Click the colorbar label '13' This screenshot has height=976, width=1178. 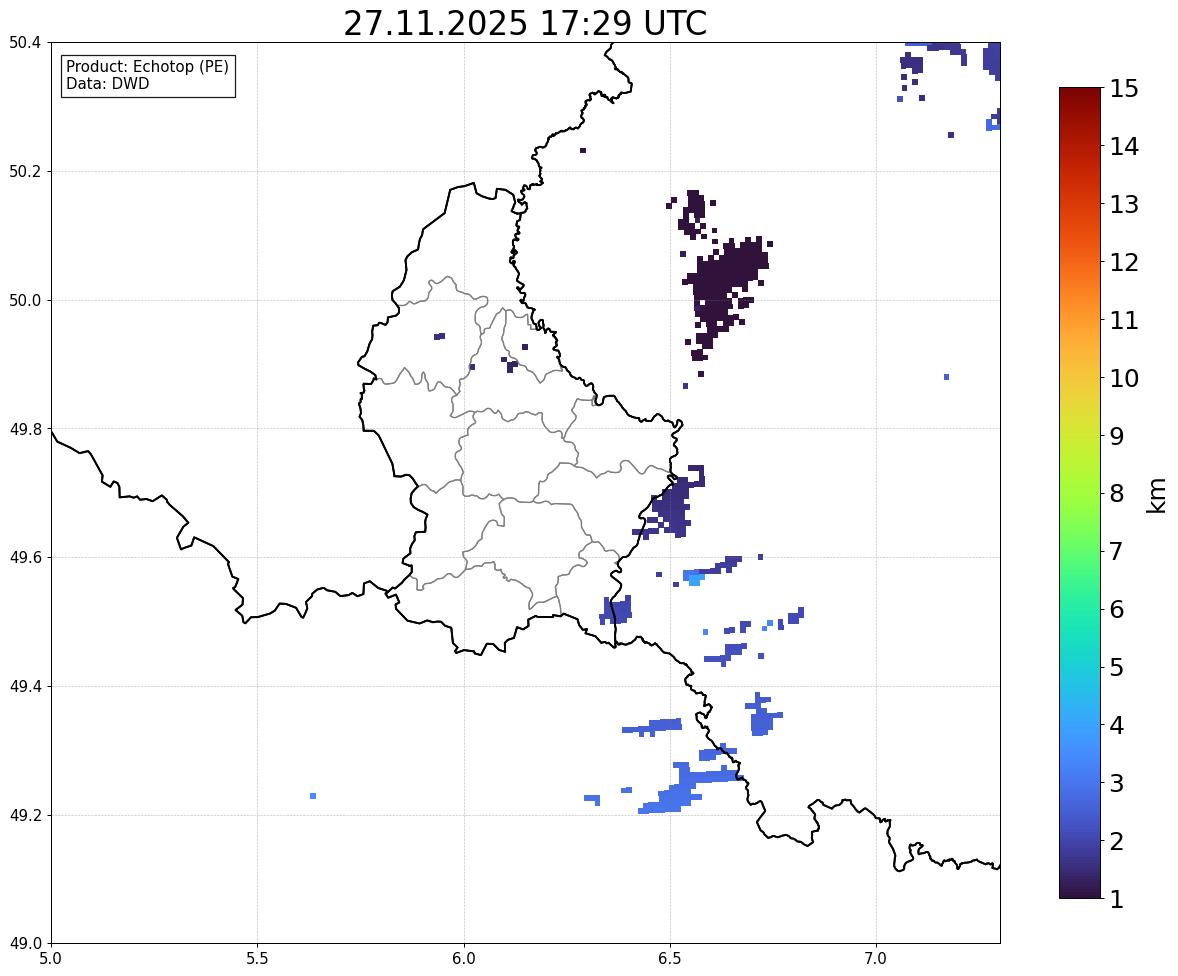tap(1123, 204)
